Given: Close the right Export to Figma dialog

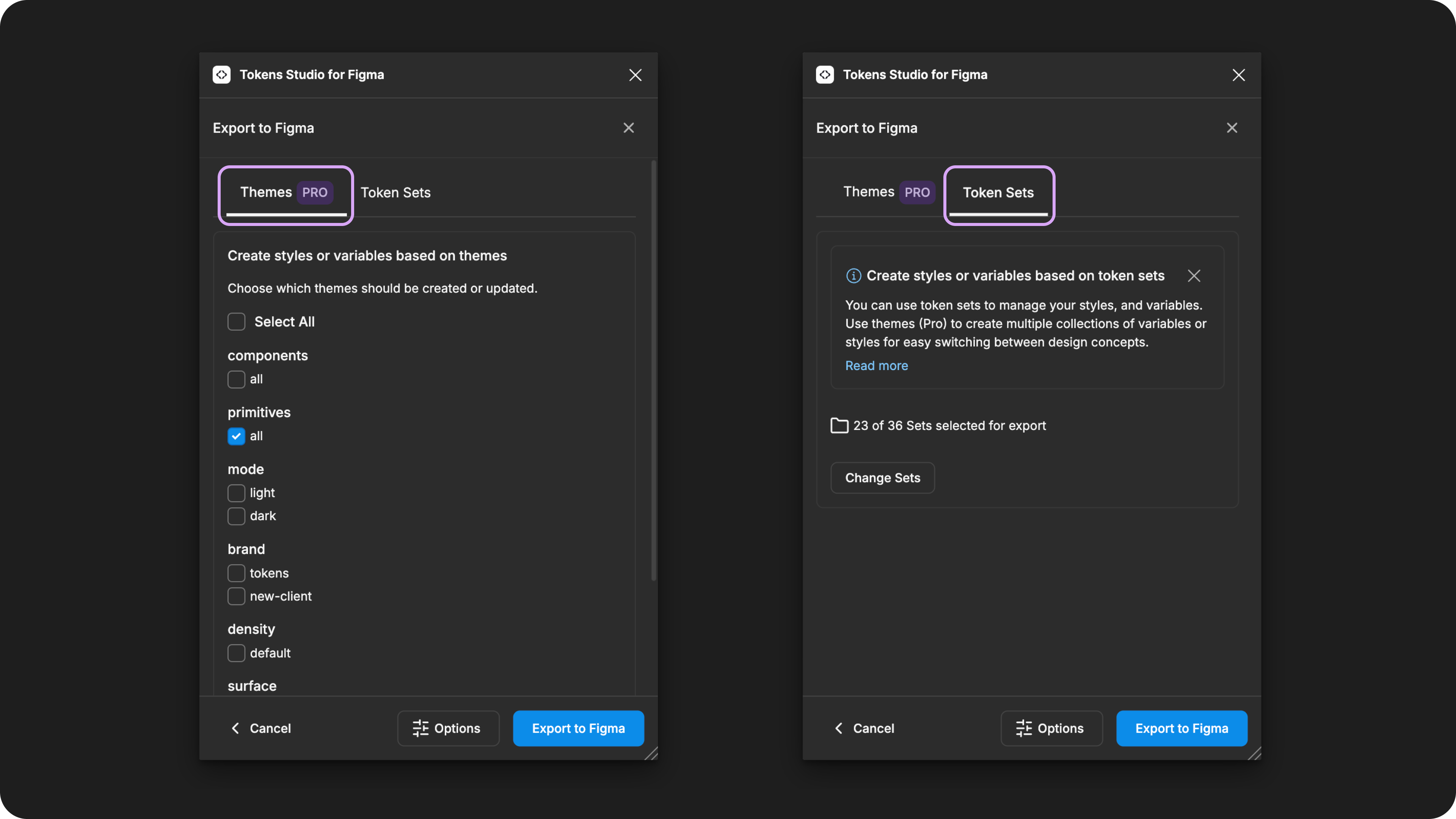Looking at the screenshot, I should point(1232,128).
